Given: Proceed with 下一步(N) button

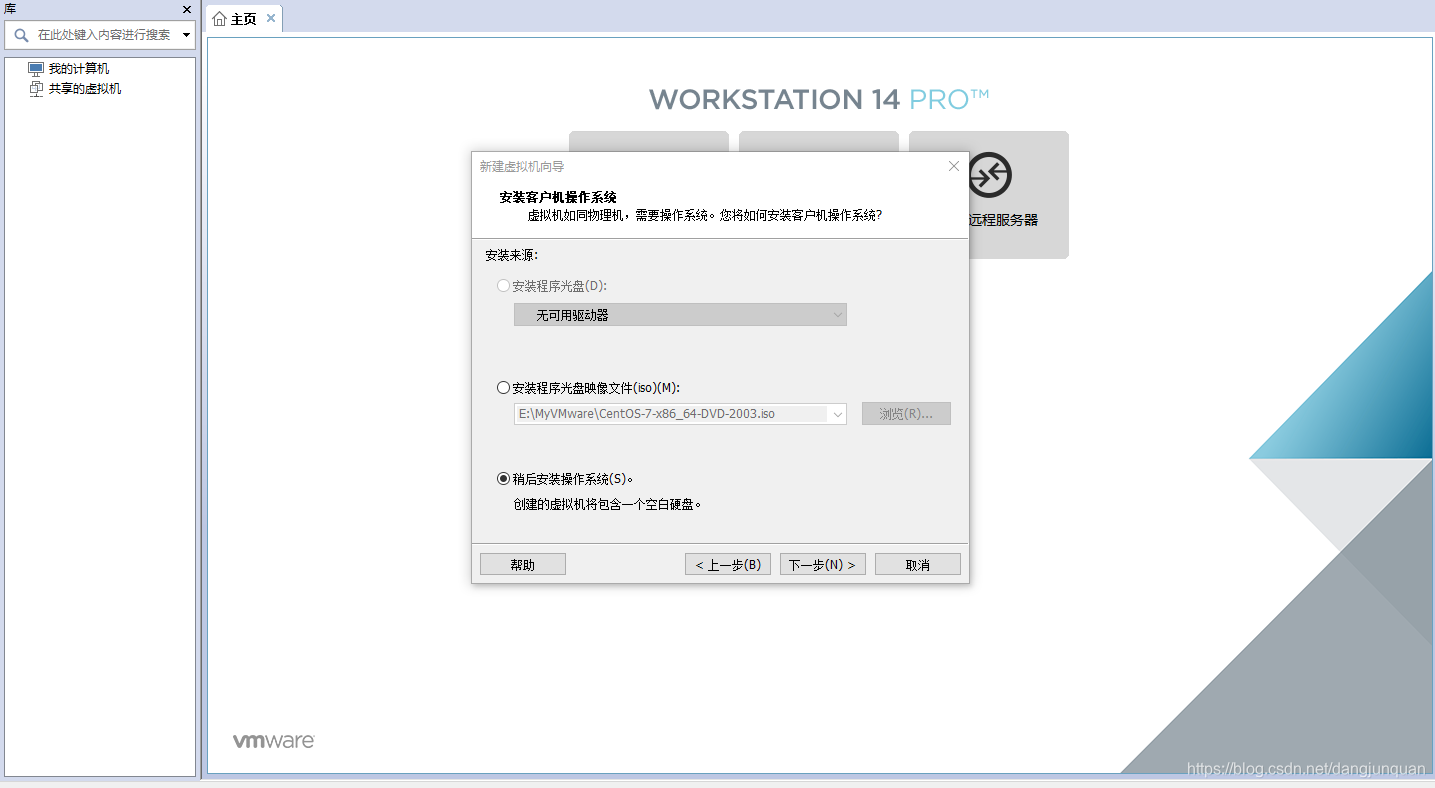Looking at the screenshot, I should coord(823,565).
